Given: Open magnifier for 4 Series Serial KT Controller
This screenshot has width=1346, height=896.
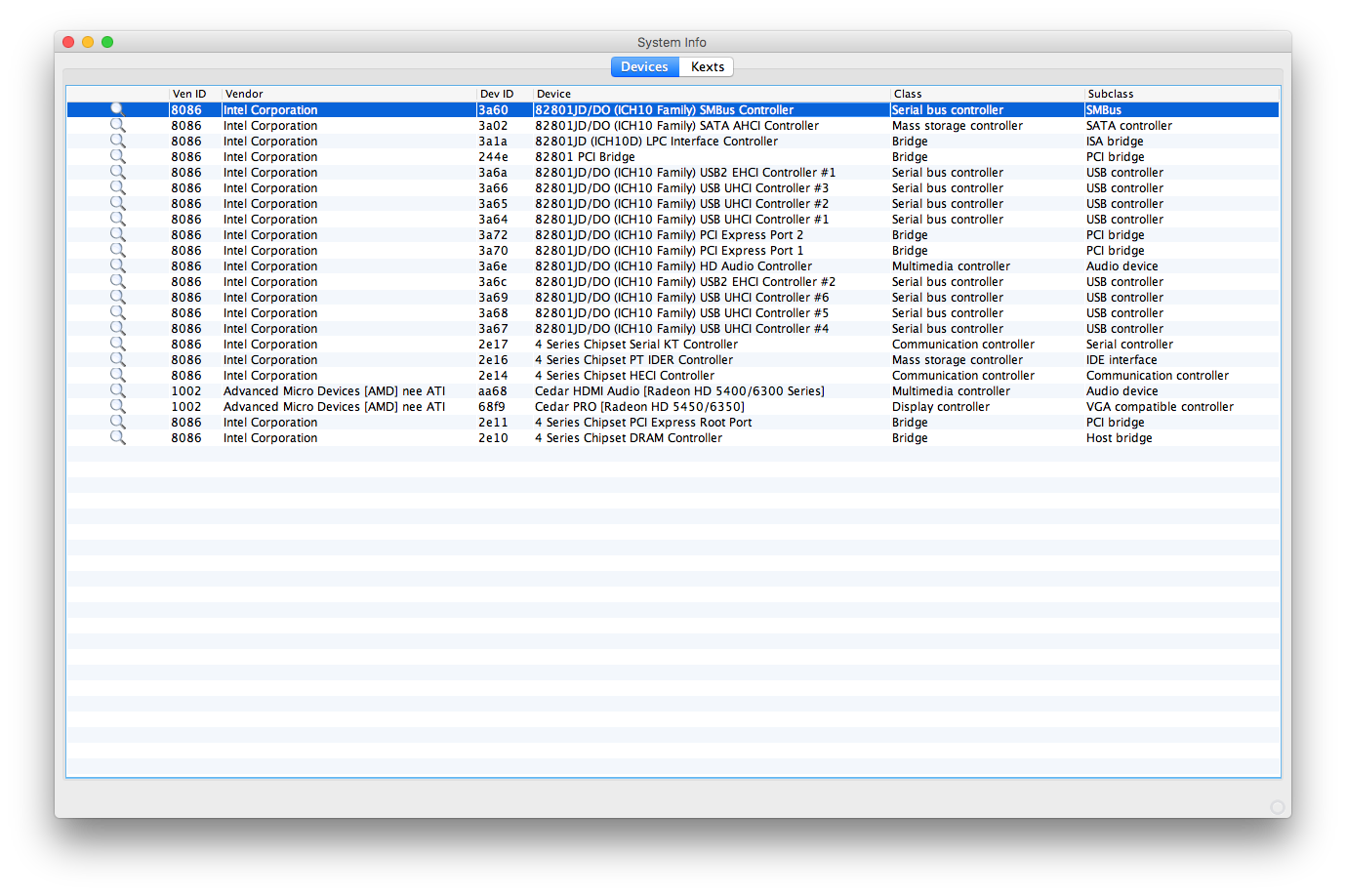Looking at the screenshot, I should coord(118,345).
